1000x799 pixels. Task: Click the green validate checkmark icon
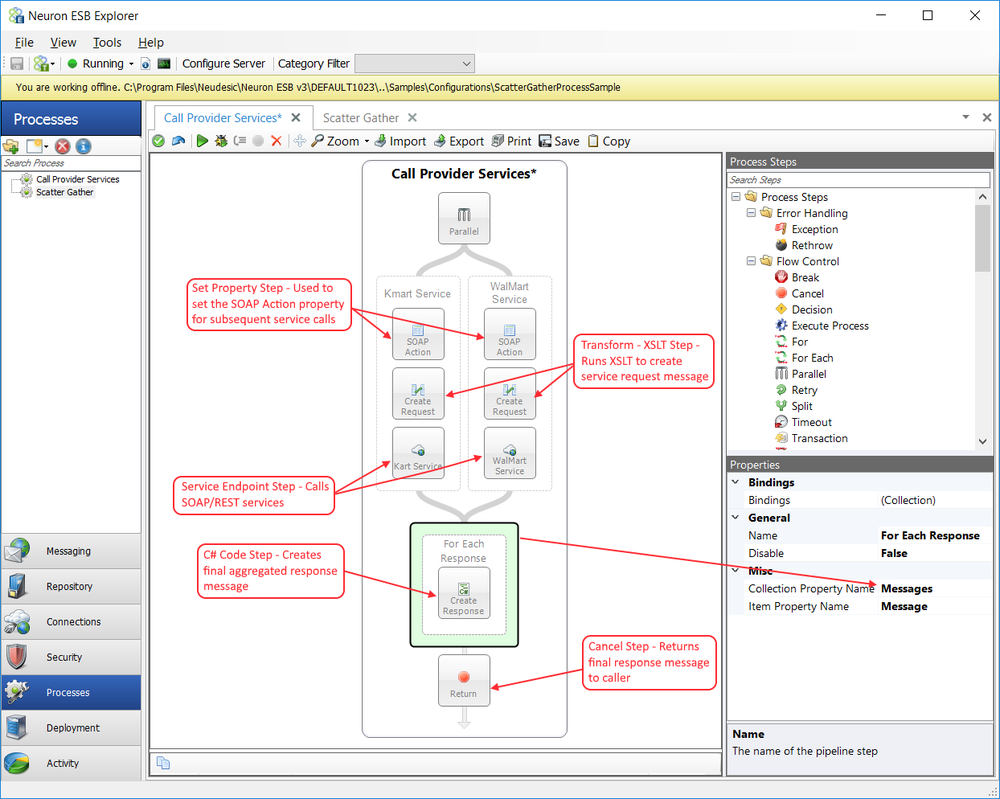click(159, 141)
